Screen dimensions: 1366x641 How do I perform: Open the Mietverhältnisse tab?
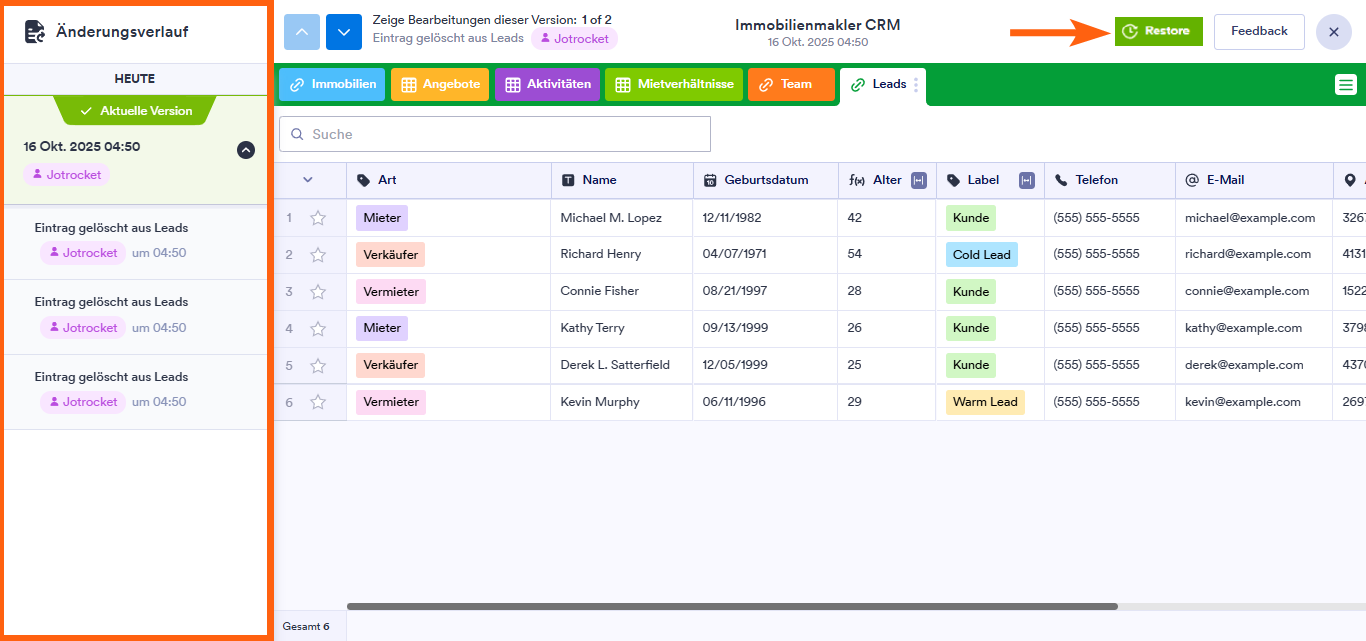673,85
